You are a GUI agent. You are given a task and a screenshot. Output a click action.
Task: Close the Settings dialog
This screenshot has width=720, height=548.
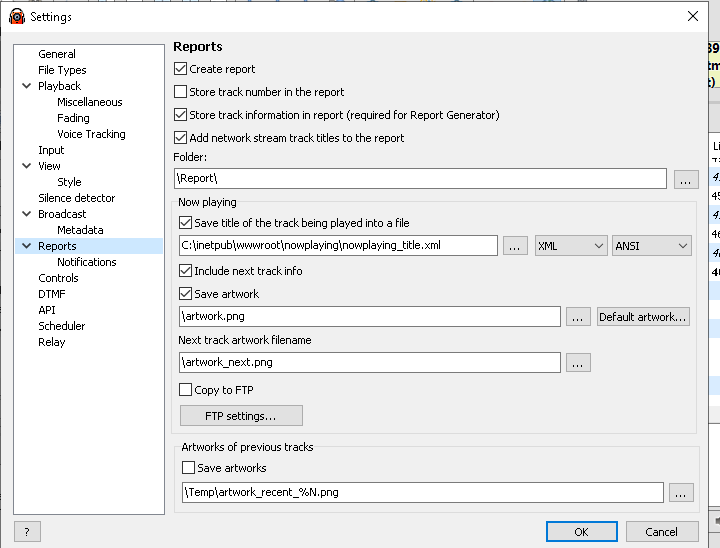click(x=692, y=17)
